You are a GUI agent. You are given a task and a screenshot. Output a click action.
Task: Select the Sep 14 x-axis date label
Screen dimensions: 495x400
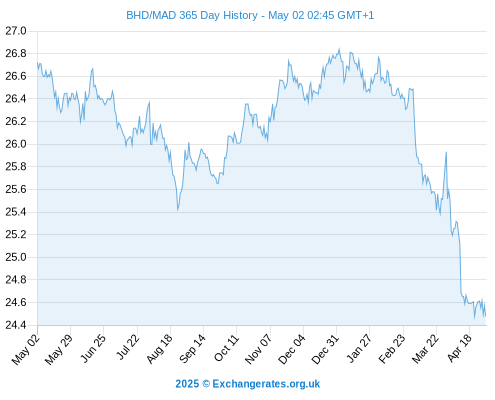coord(192,349)
